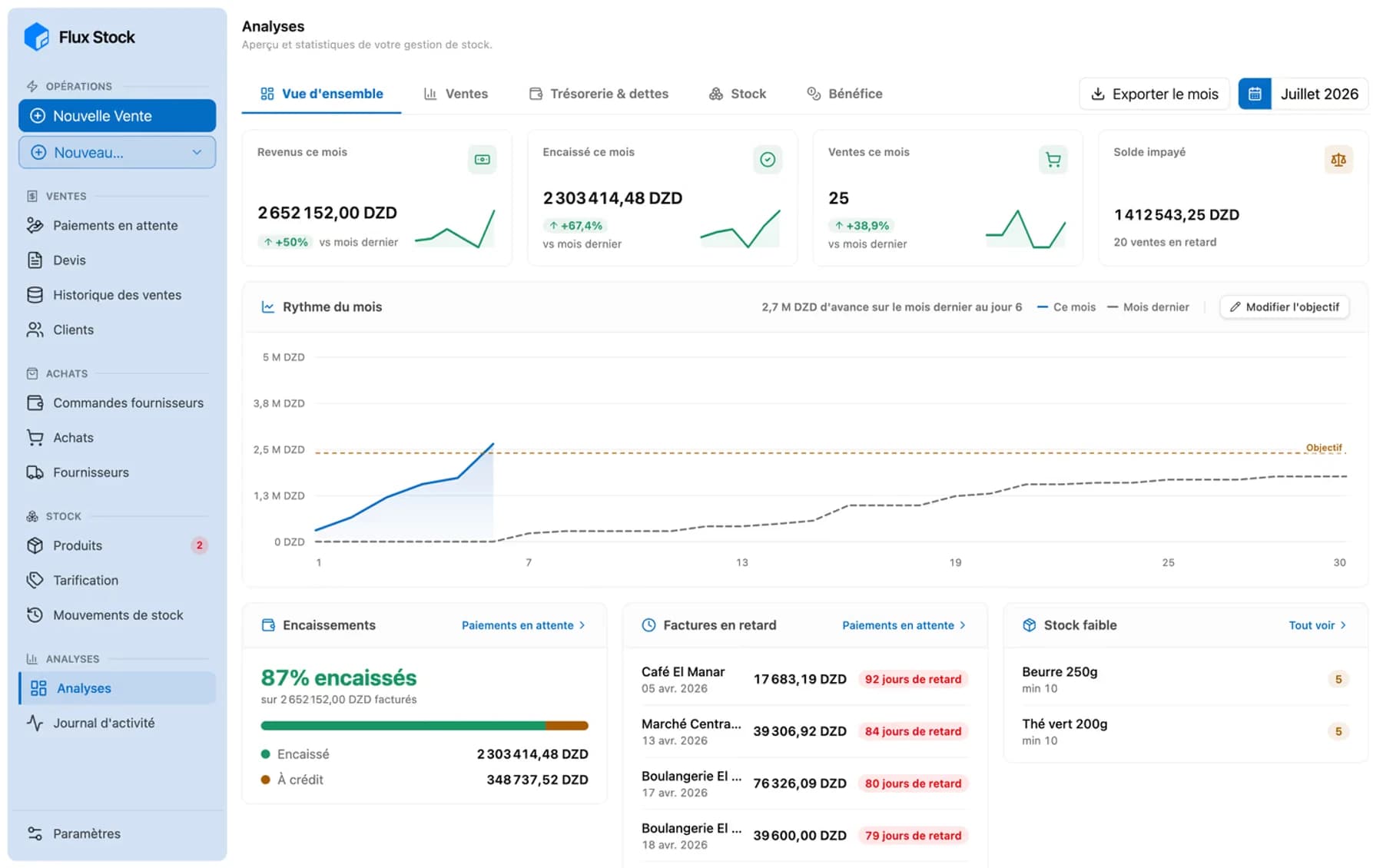Open the Bénéfice tab
Image resolution: width=1383 pixels, height=868 pixels.
(844, 94)
